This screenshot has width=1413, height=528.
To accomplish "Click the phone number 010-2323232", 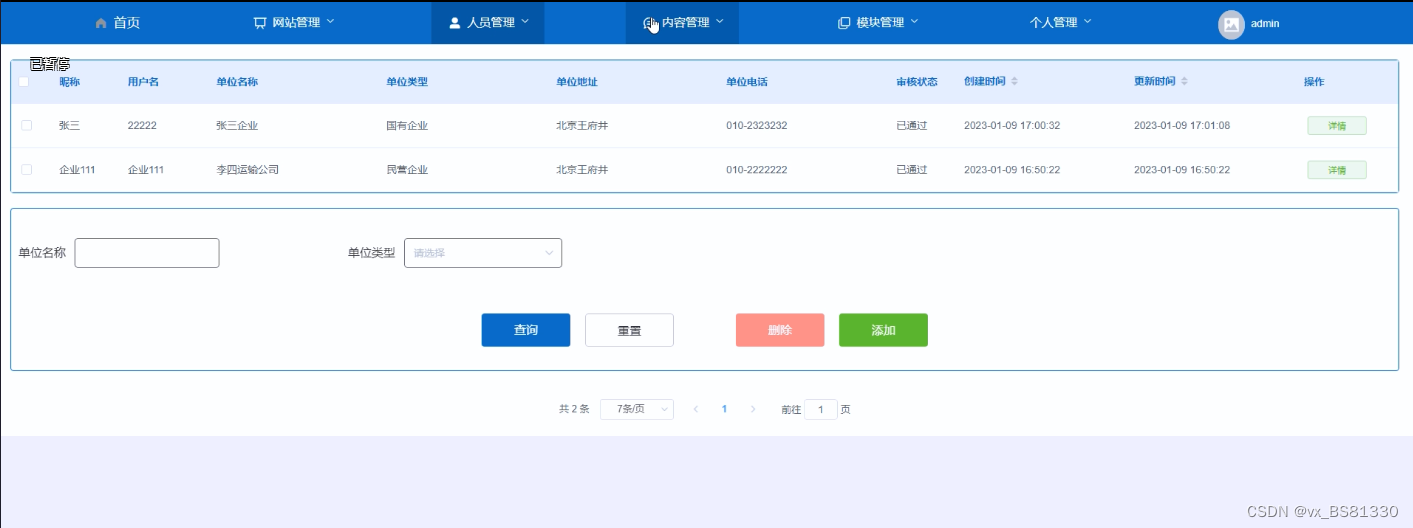I will [757, 126].
